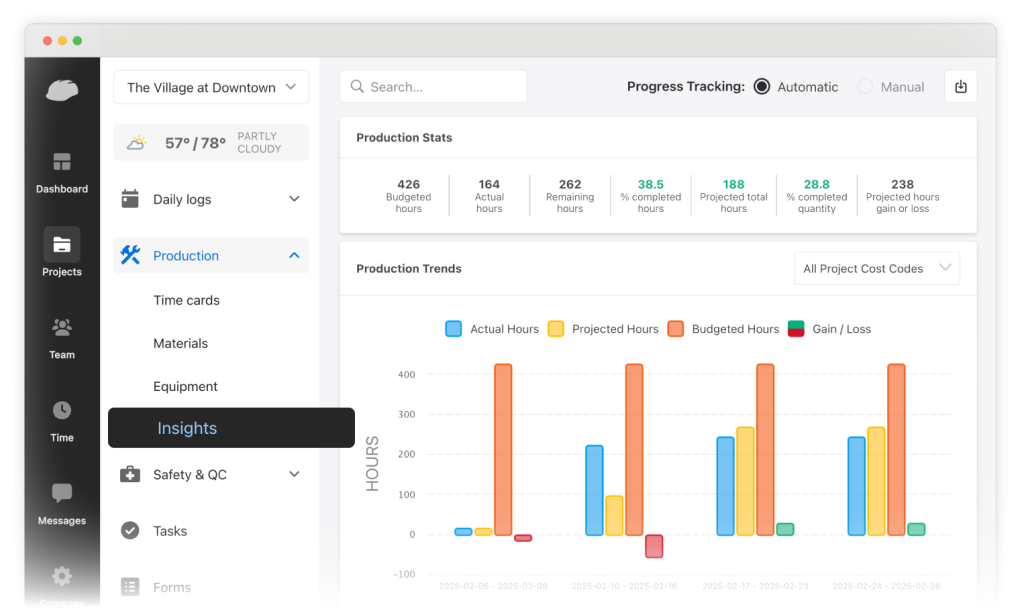Select Insights menu item
The height and width of the screenshot is (611, 1024).
pyautogui.click(x=187, y=428)
